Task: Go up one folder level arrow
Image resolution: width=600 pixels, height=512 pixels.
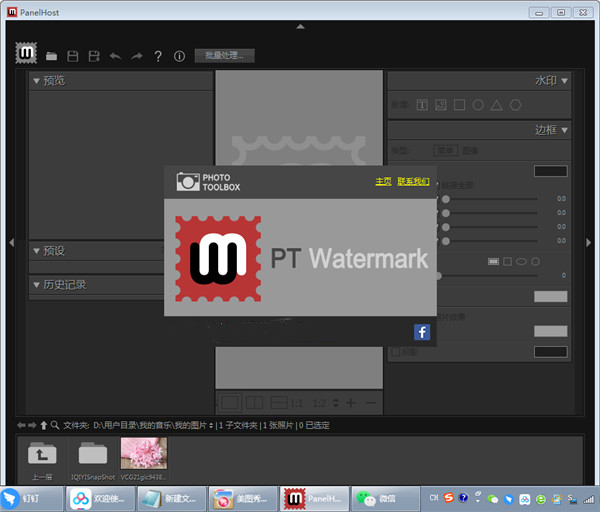Action: coord(44,425)
